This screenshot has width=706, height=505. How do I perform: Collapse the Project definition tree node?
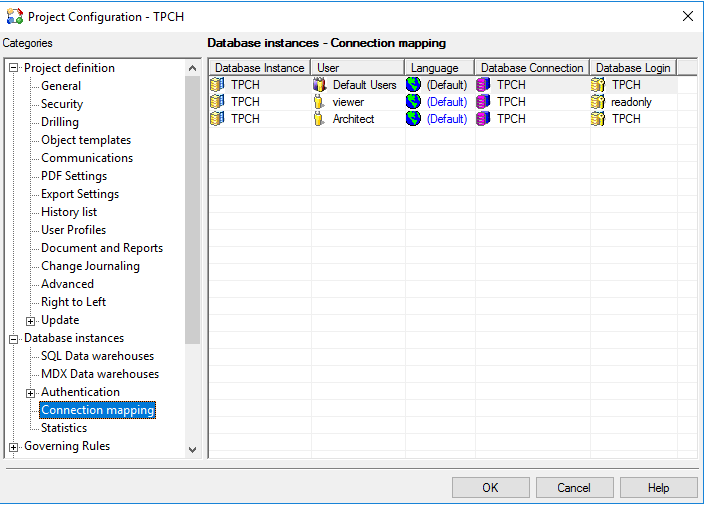click(14, 68)
